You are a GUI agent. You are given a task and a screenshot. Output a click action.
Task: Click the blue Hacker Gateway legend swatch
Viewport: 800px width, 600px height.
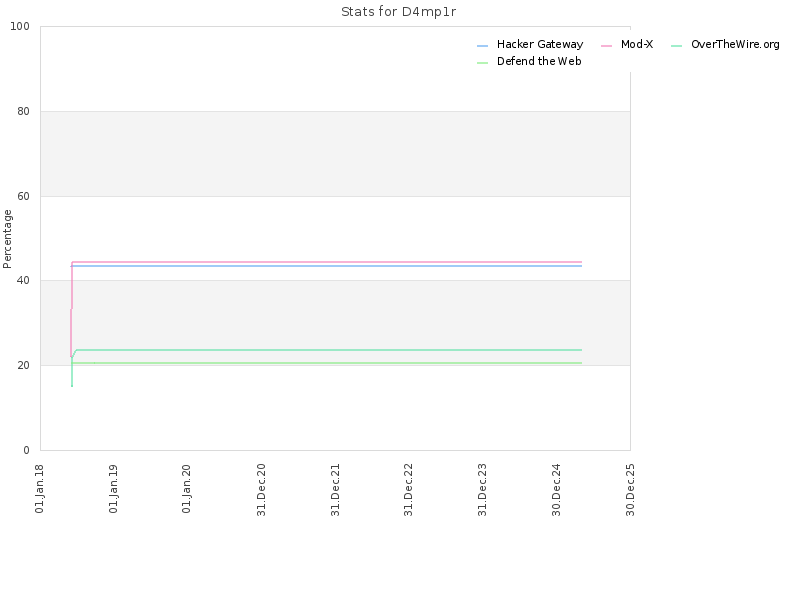coord(483,46)
